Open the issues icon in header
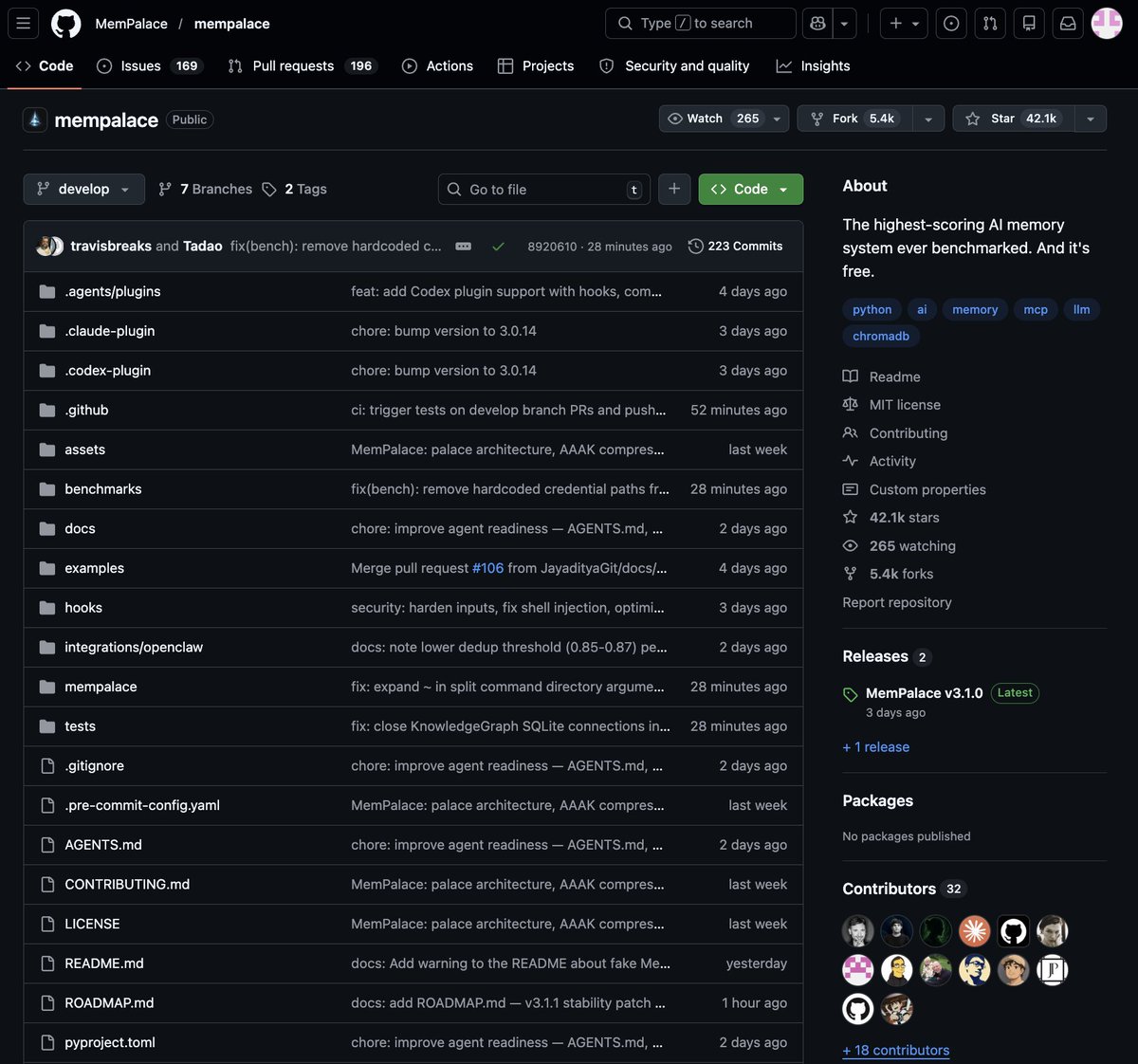Screen dimensions: 1138x1064 (x=951, y=24)
